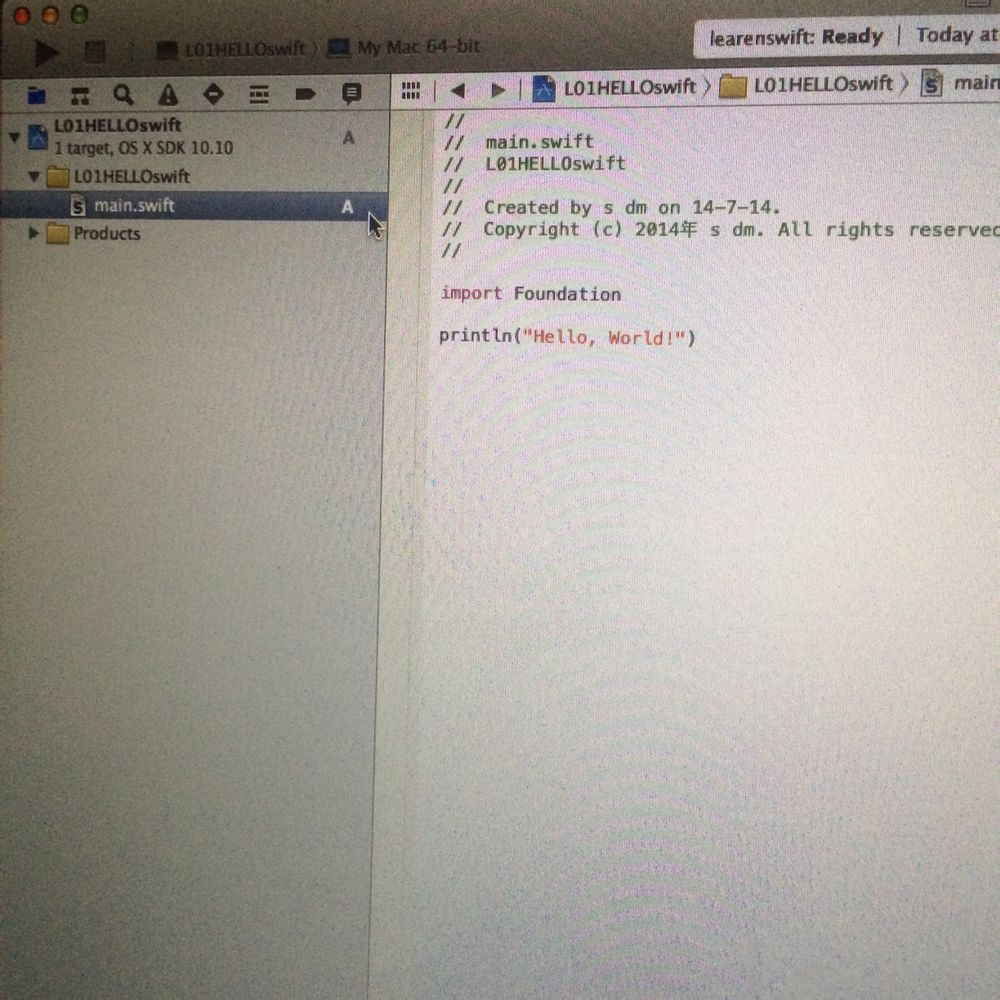Click the green zoom window button
Image resolution: width=1000 pixels, height=1000 pixels.
79,14
